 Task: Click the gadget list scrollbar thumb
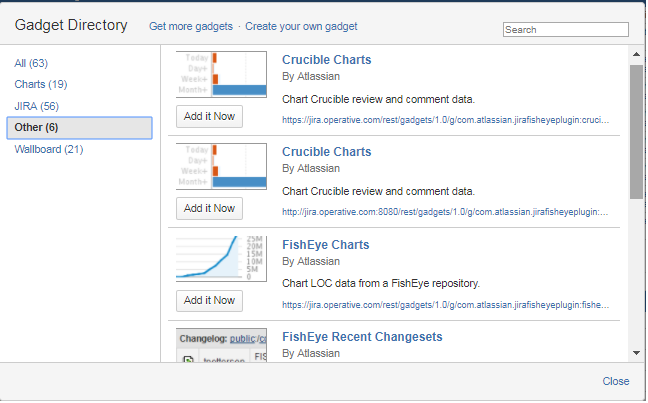click(x=636, y=132)
